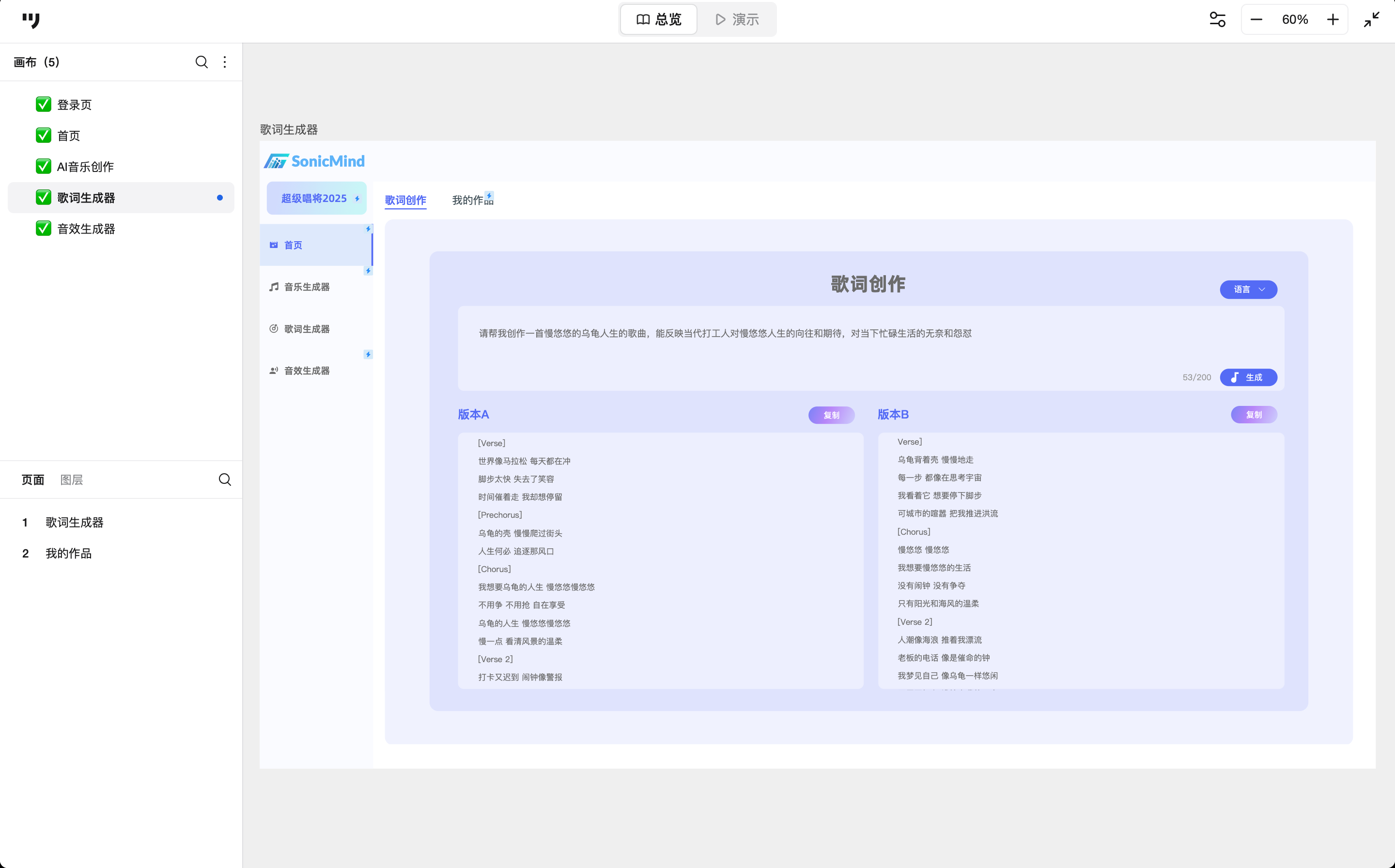The width and height of the screenshot is (1395, 868).
Task: Click the search icon in canvas panel header
Action: coord(201,62)
